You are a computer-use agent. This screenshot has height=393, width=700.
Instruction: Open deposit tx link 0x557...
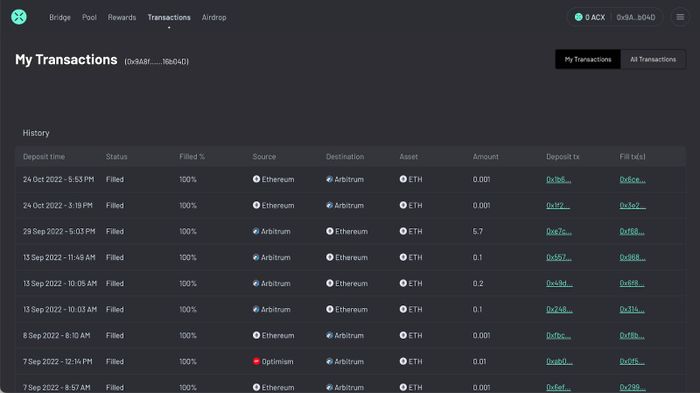558,257
